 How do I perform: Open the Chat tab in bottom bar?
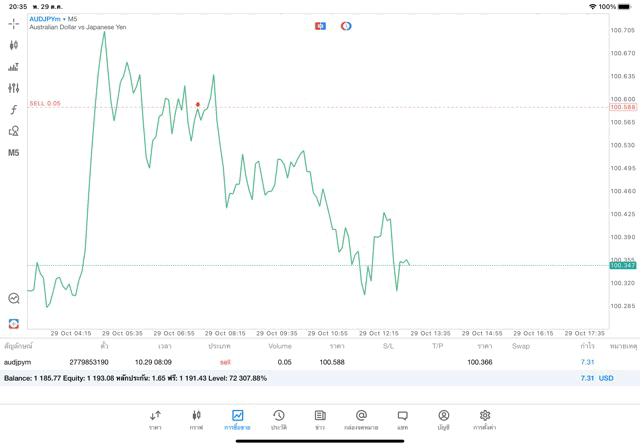pyautogui.click(x=402, y=420)
